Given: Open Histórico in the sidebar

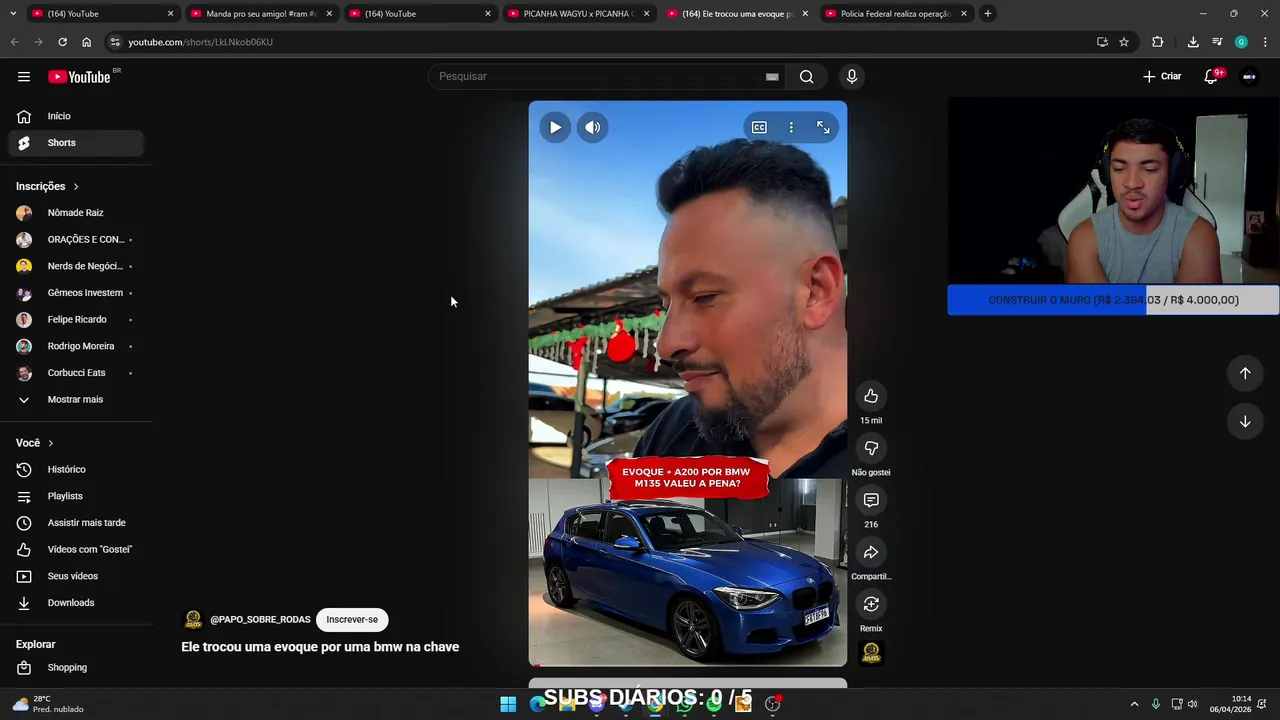Looking at the screenshot, I should pos(76,470).
